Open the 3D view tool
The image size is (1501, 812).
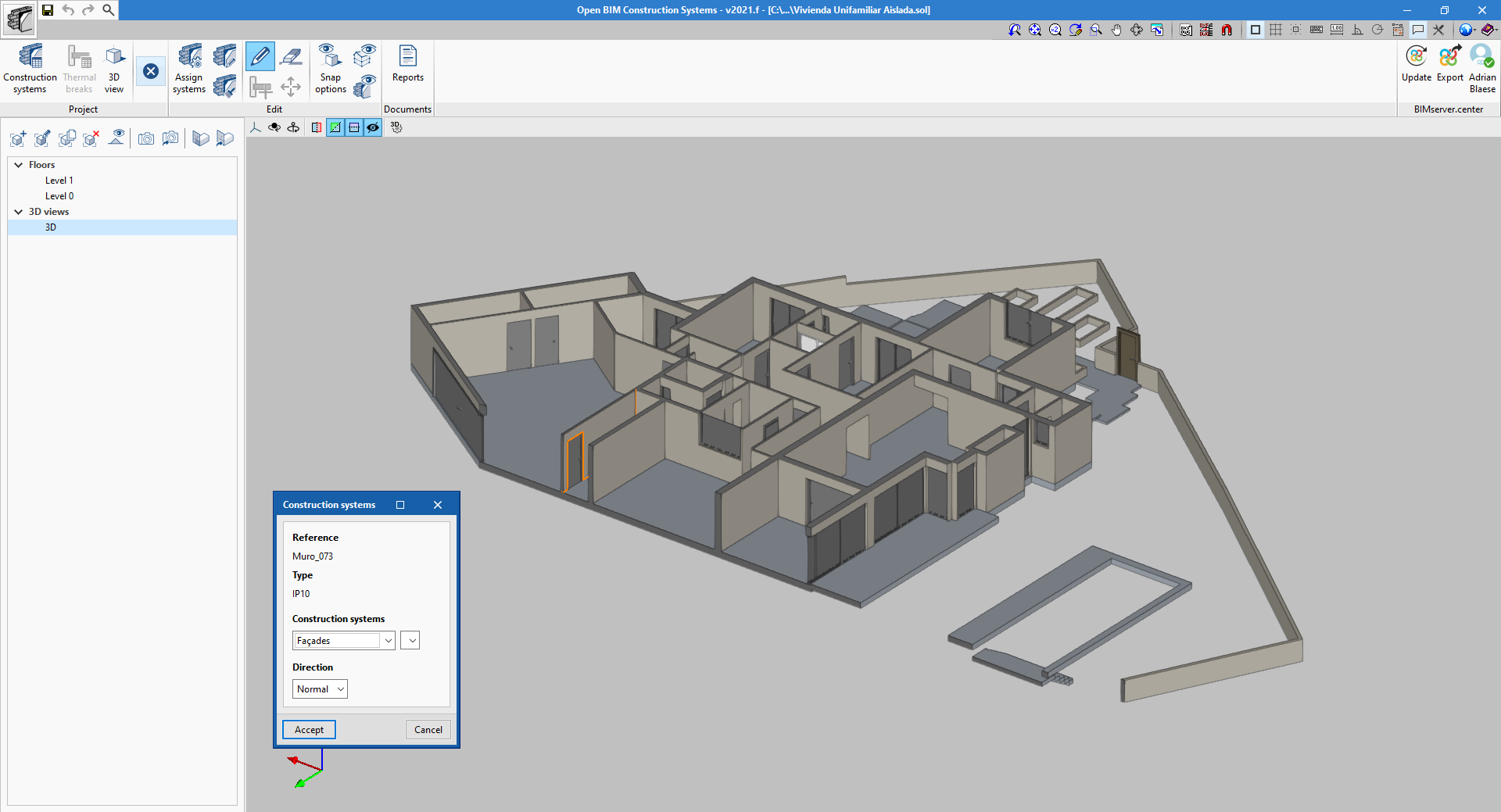coord(114,69)
